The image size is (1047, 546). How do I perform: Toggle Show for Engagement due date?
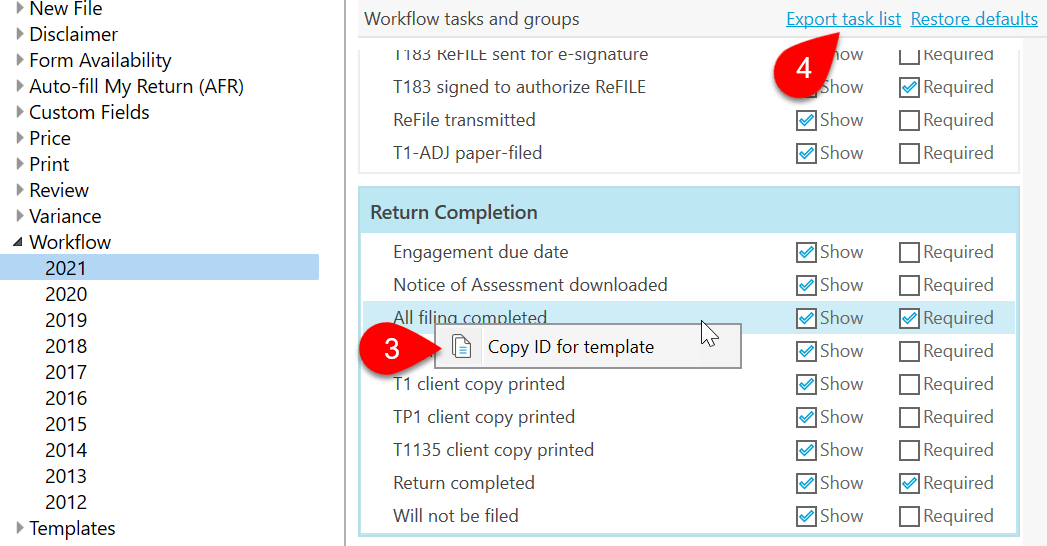click(806, 252)
